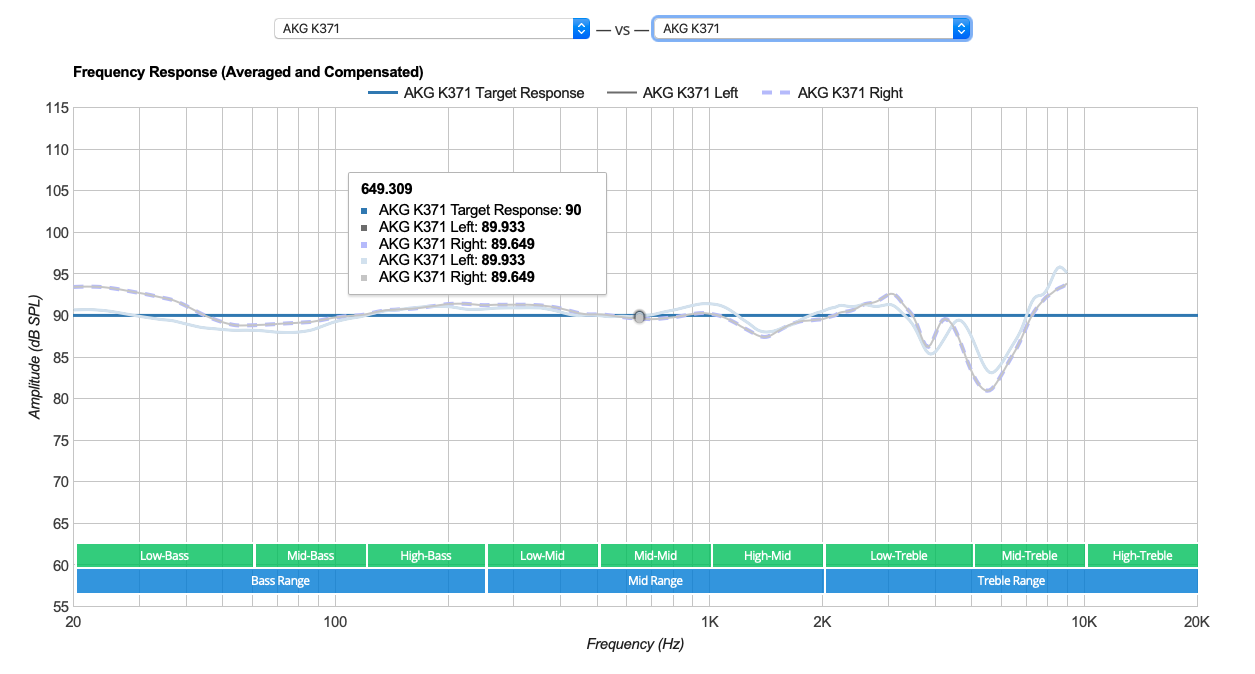This screenshot has height=674, width=1255.
Task: Click the 60 amplitude axis label
Action: pyautogui.click(x=59, y=565)
